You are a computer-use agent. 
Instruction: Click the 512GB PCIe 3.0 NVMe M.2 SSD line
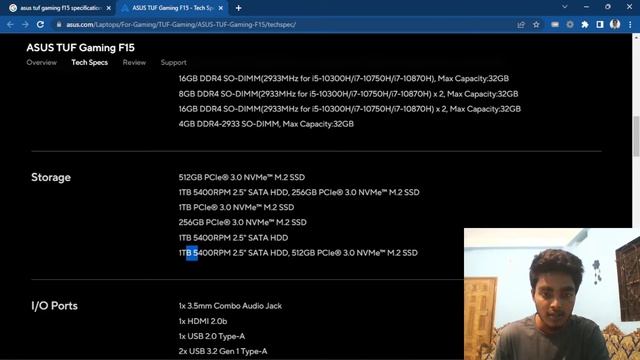[242, 177]
